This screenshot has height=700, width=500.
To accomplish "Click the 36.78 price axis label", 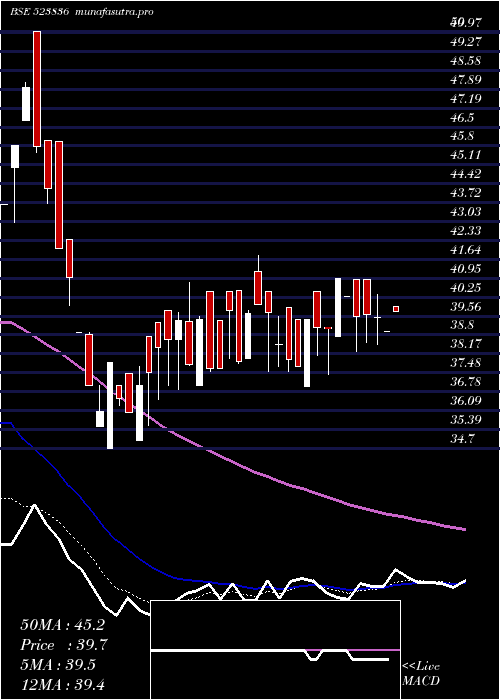I will (467, 382).
